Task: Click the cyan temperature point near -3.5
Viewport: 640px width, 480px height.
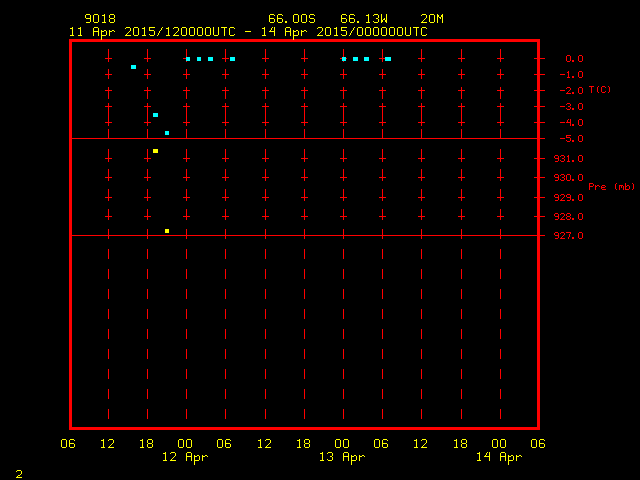Action: (x=156, y=115)
